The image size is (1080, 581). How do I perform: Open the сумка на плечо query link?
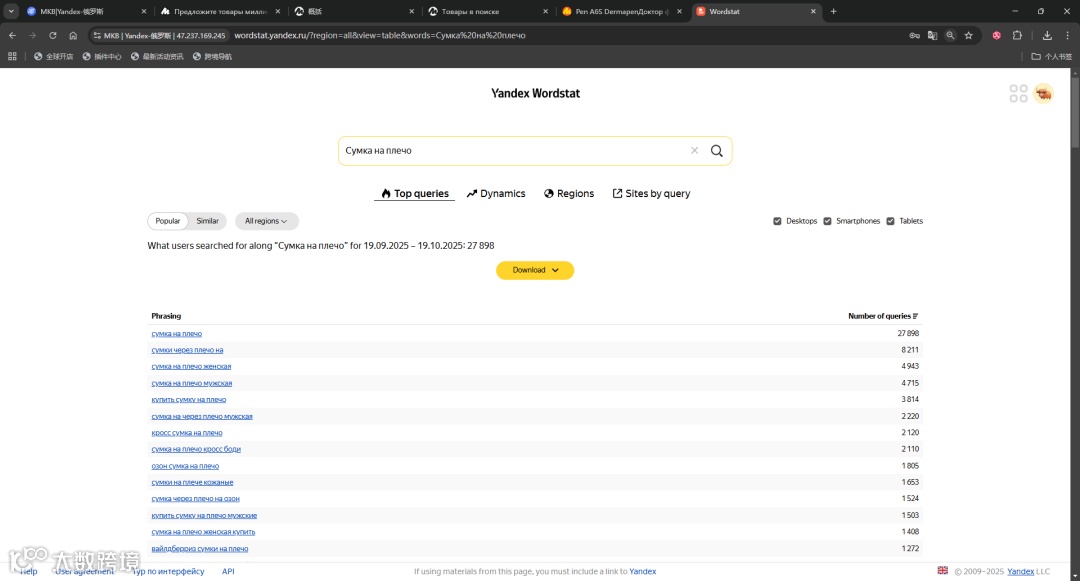(176, 333)
